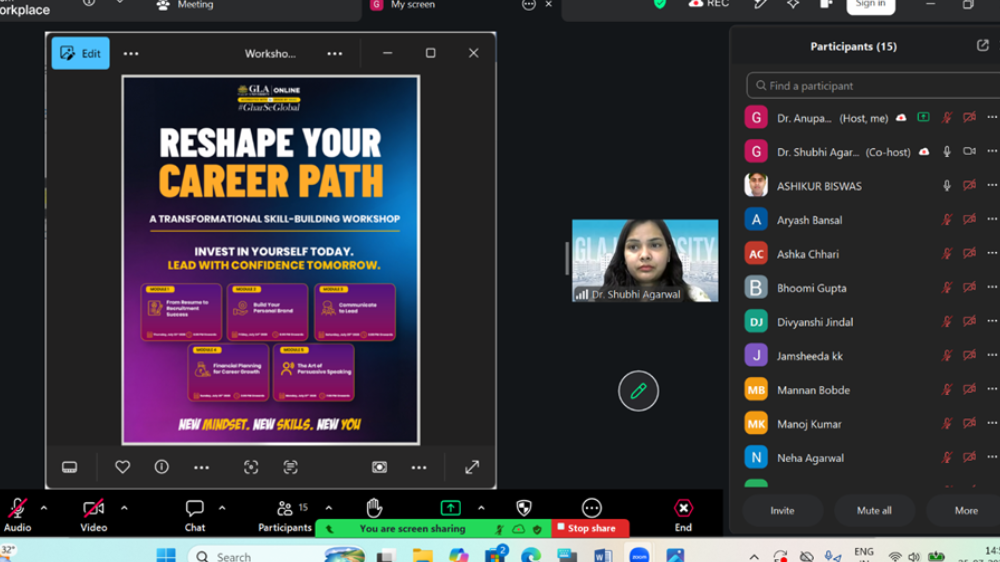The height and width of the screenshot is (562, 1000).
Task: Toggle the Participants panel button
Action: pyautogui.click(x=284, y=515)
